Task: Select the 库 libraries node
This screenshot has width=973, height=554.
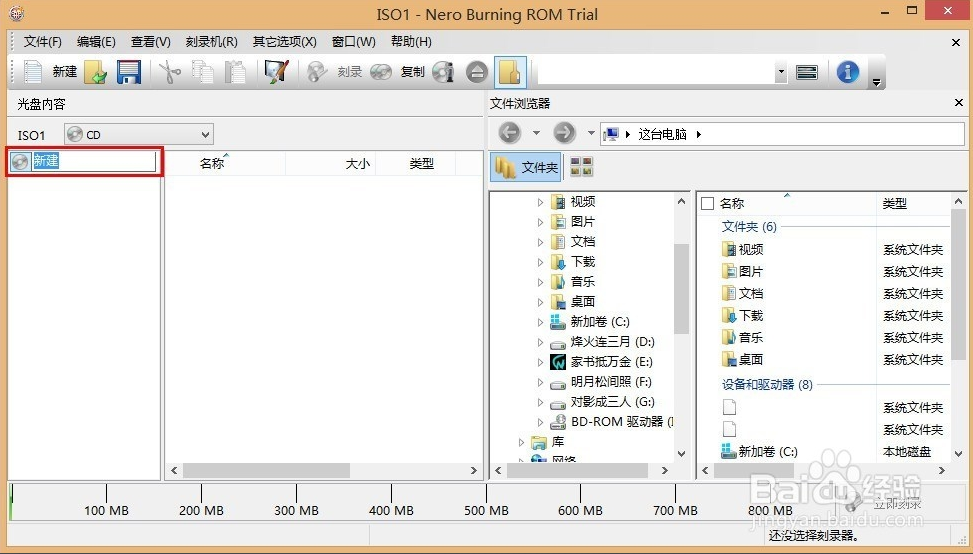Action: point(548,442)
